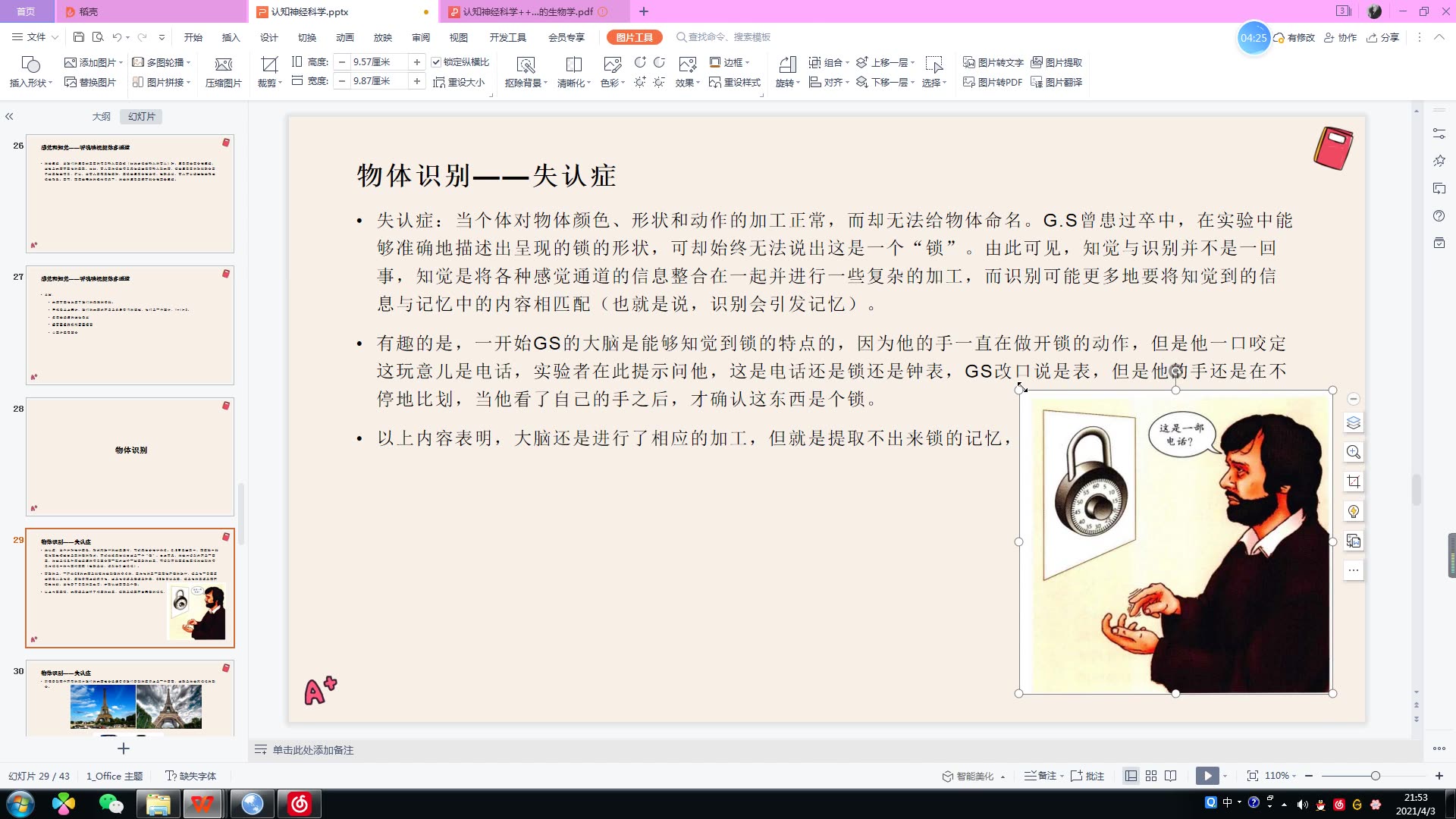Screen dimensions: 1456x819
Task: Click 图片转文字 picture to text
Action: tap(993, 62)
